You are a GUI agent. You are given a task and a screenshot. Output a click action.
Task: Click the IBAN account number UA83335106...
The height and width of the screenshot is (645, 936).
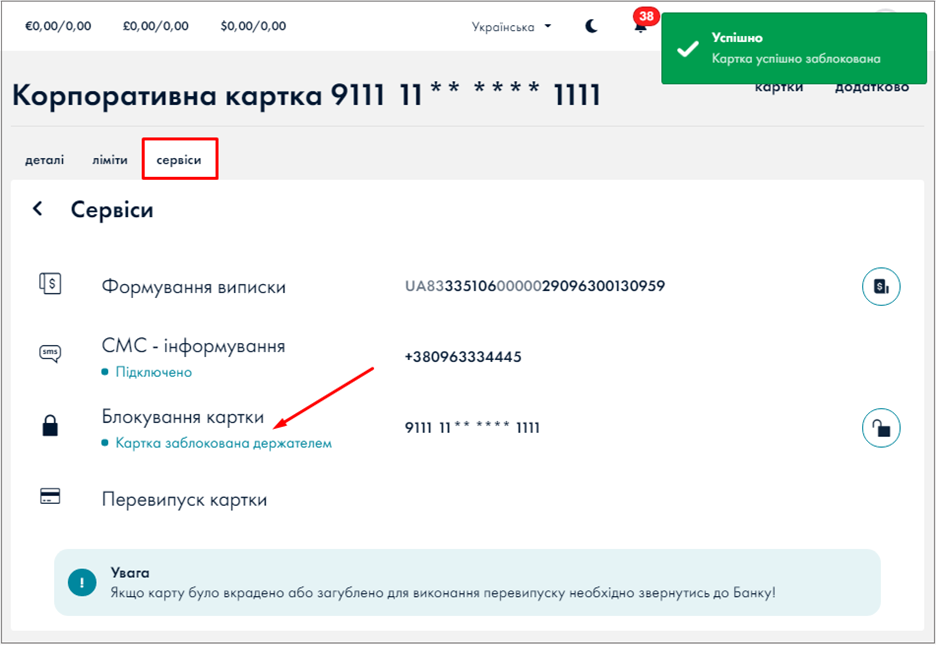tap(535, 286)
